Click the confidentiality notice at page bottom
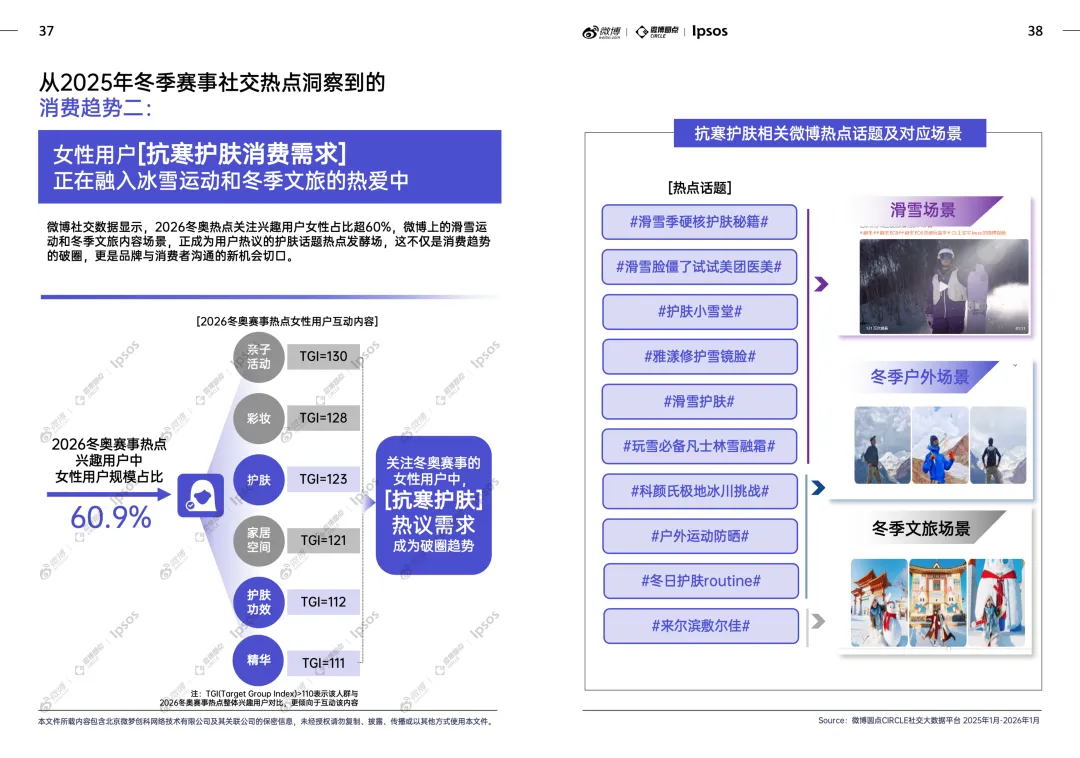The image size is (1080, 758). (267, 722)
